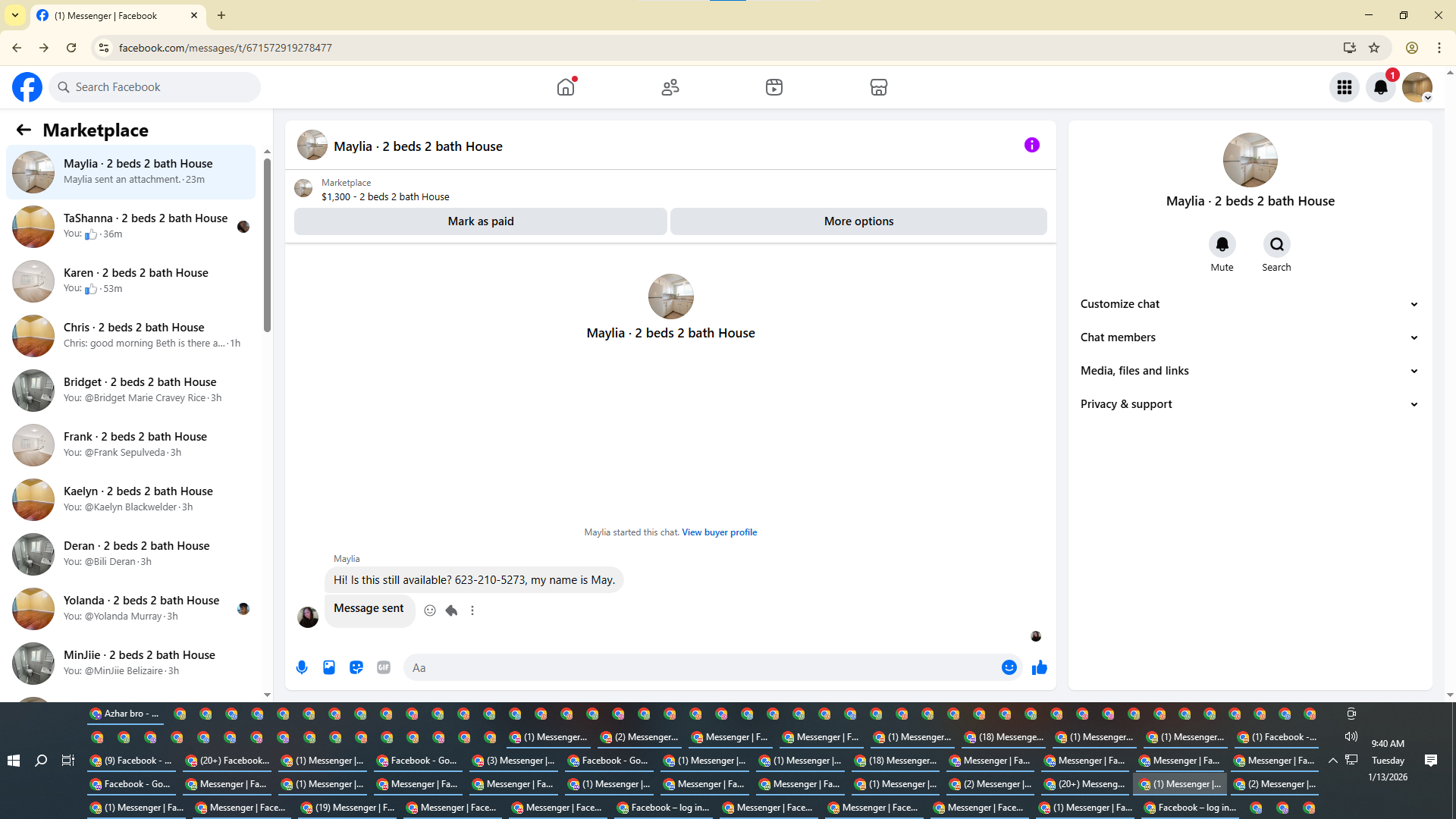Click the purple conversation information icon
Viewport: 1456px width, 819px height.
[x=1031, y=145]
